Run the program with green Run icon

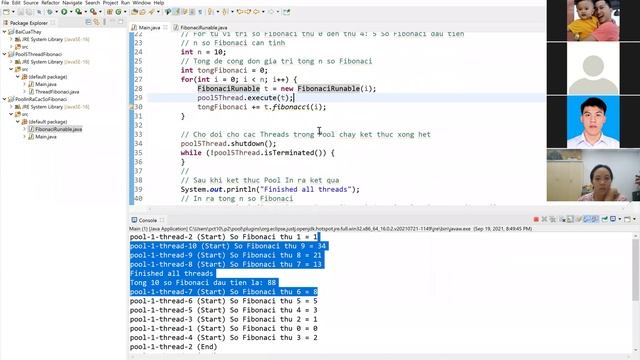tap(64, 12)
